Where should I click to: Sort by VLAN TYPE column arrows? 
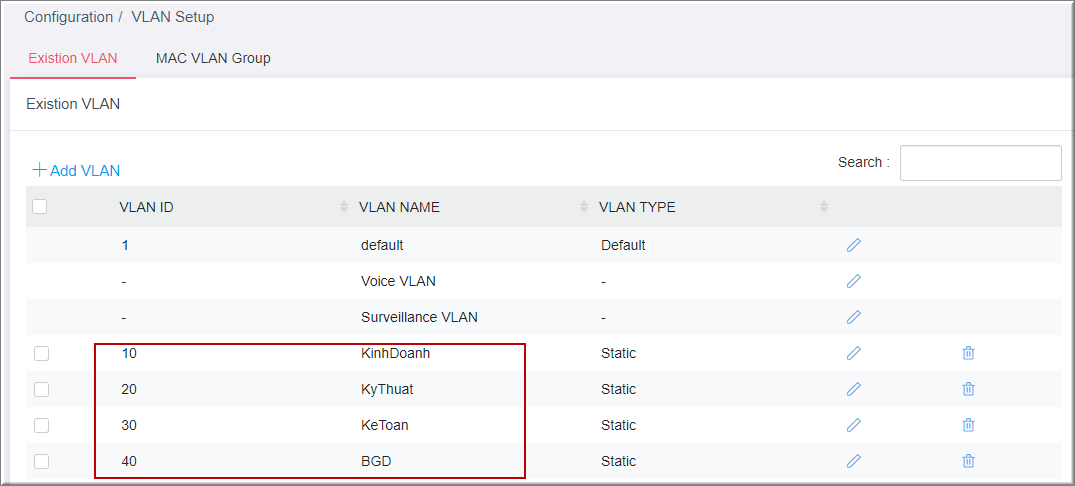[x=824, y=207]
